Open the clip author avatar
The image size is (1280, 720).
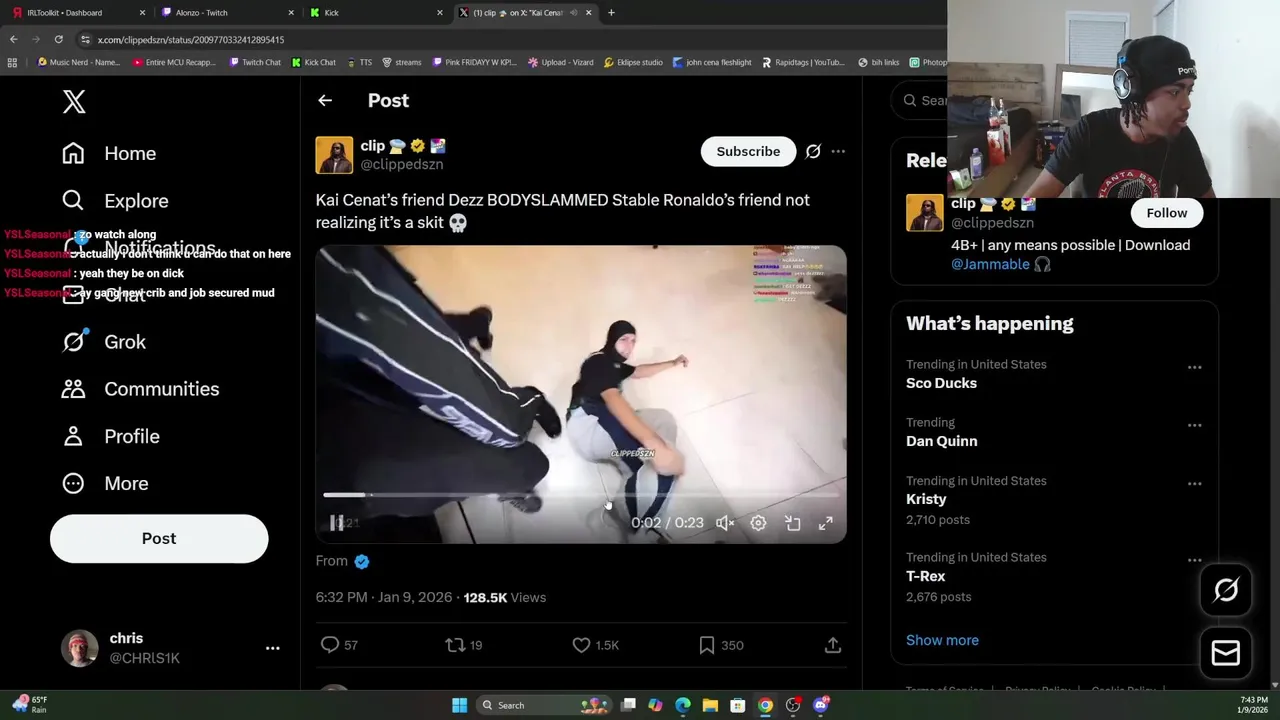[x=334, y=155]
